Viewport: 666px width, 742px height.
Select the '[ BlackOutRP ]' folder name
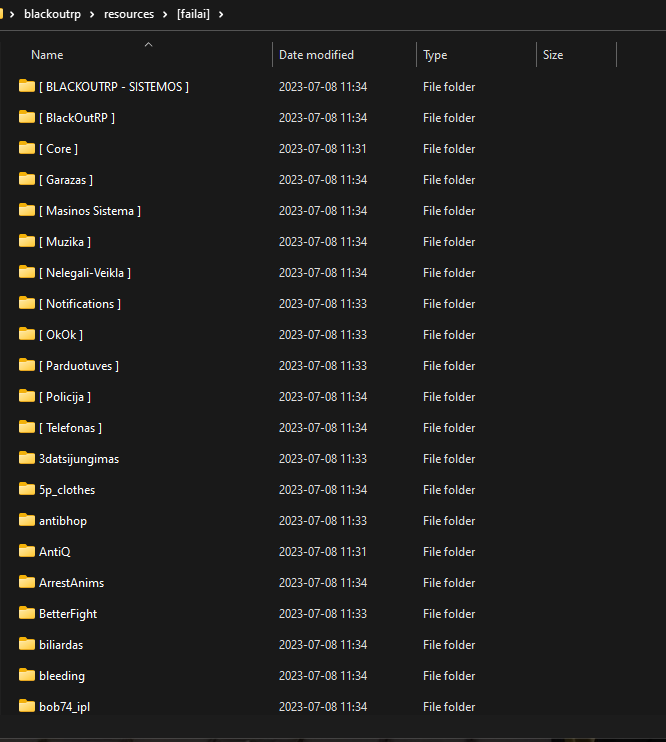tap(77, 118)
